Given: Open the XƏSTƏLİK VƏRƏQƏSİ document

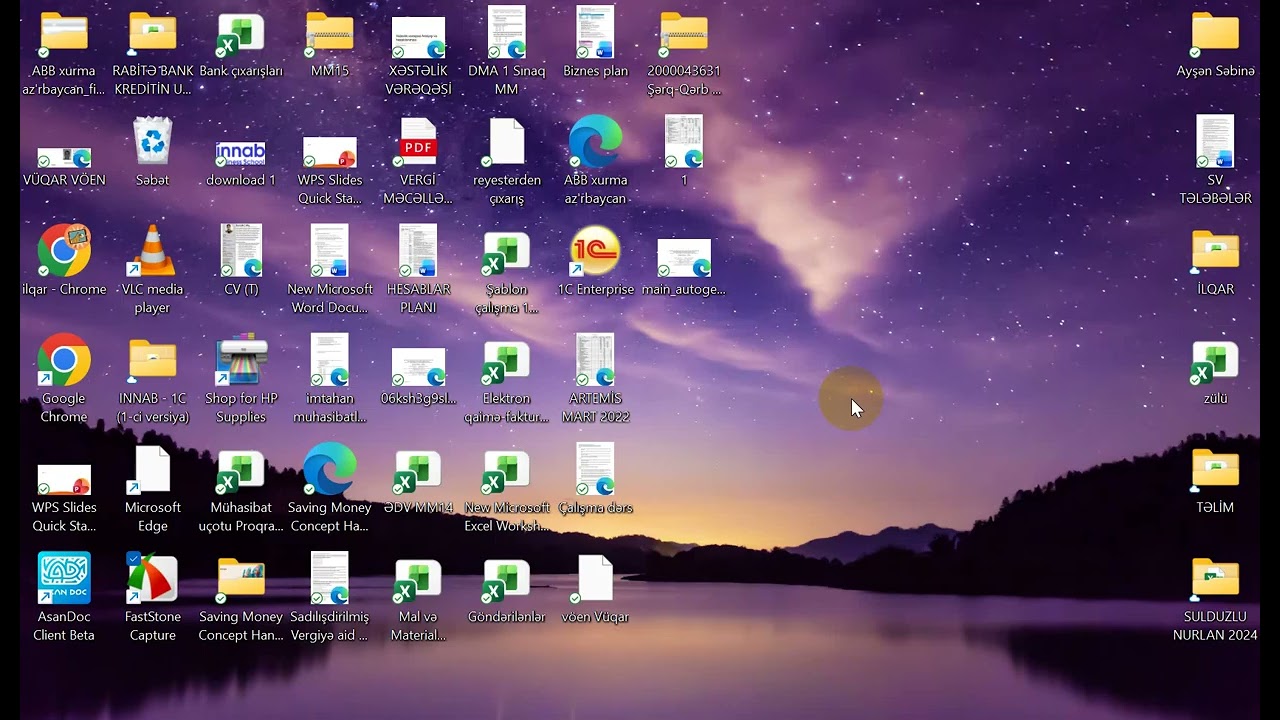Looking at the screenshot, I should [418, 37].
